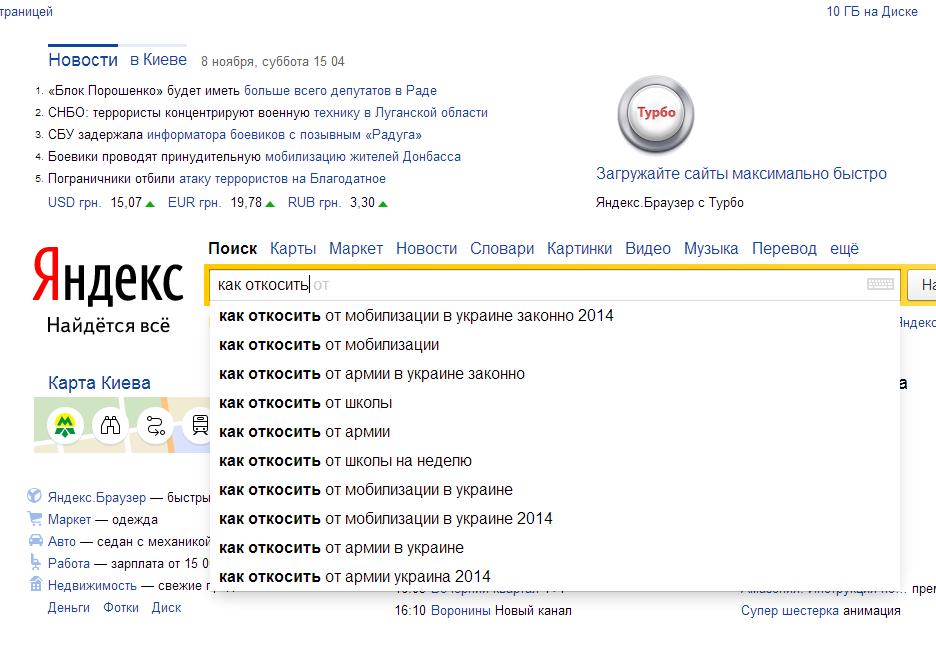This screenshot has width=936, height=667.
Task: Select suggestion 'как откосить от армии в украине'
Action: 555,548
